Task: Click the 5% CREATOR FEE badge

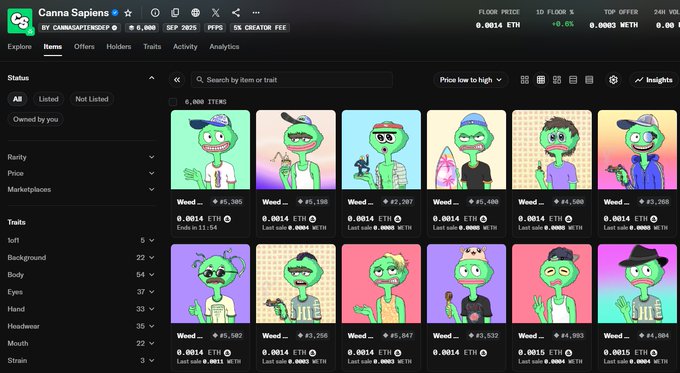Action: (x=260, y=28)
